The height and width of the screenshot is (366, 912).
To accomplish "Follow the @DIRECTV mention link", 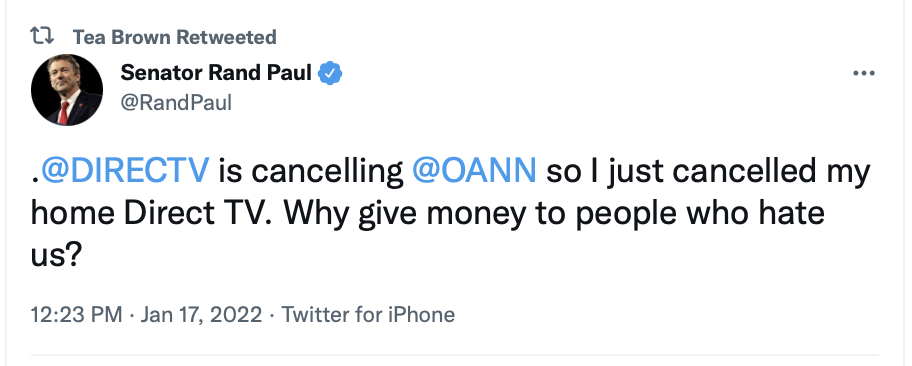I will click(124, 170).
